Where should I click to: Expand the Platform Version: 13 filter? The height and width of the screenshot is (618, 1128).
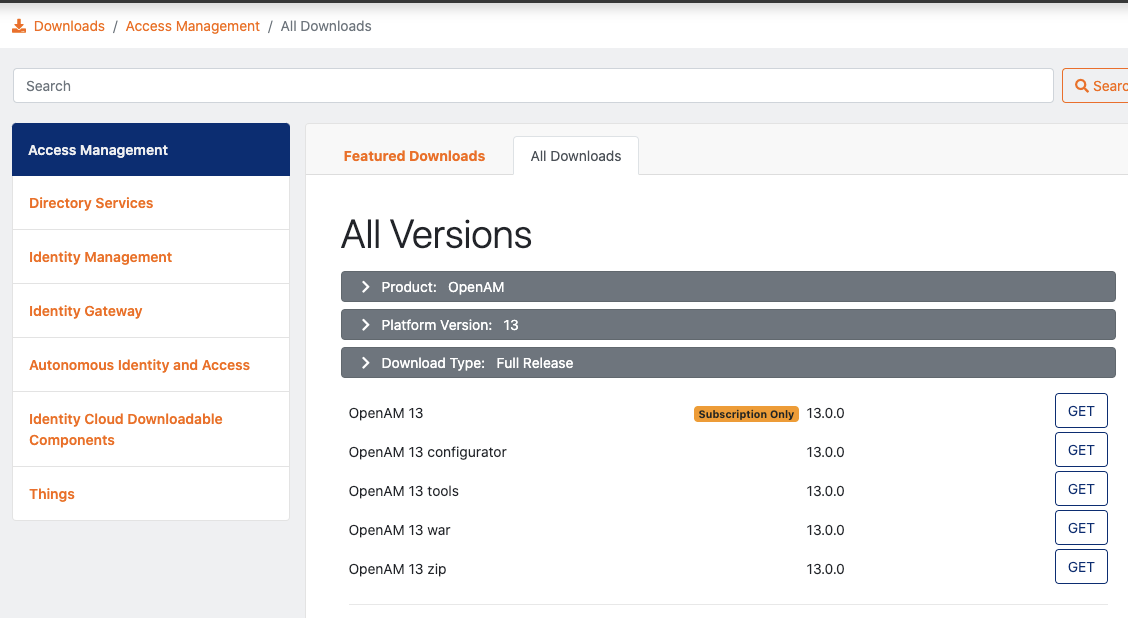(728, 325)
